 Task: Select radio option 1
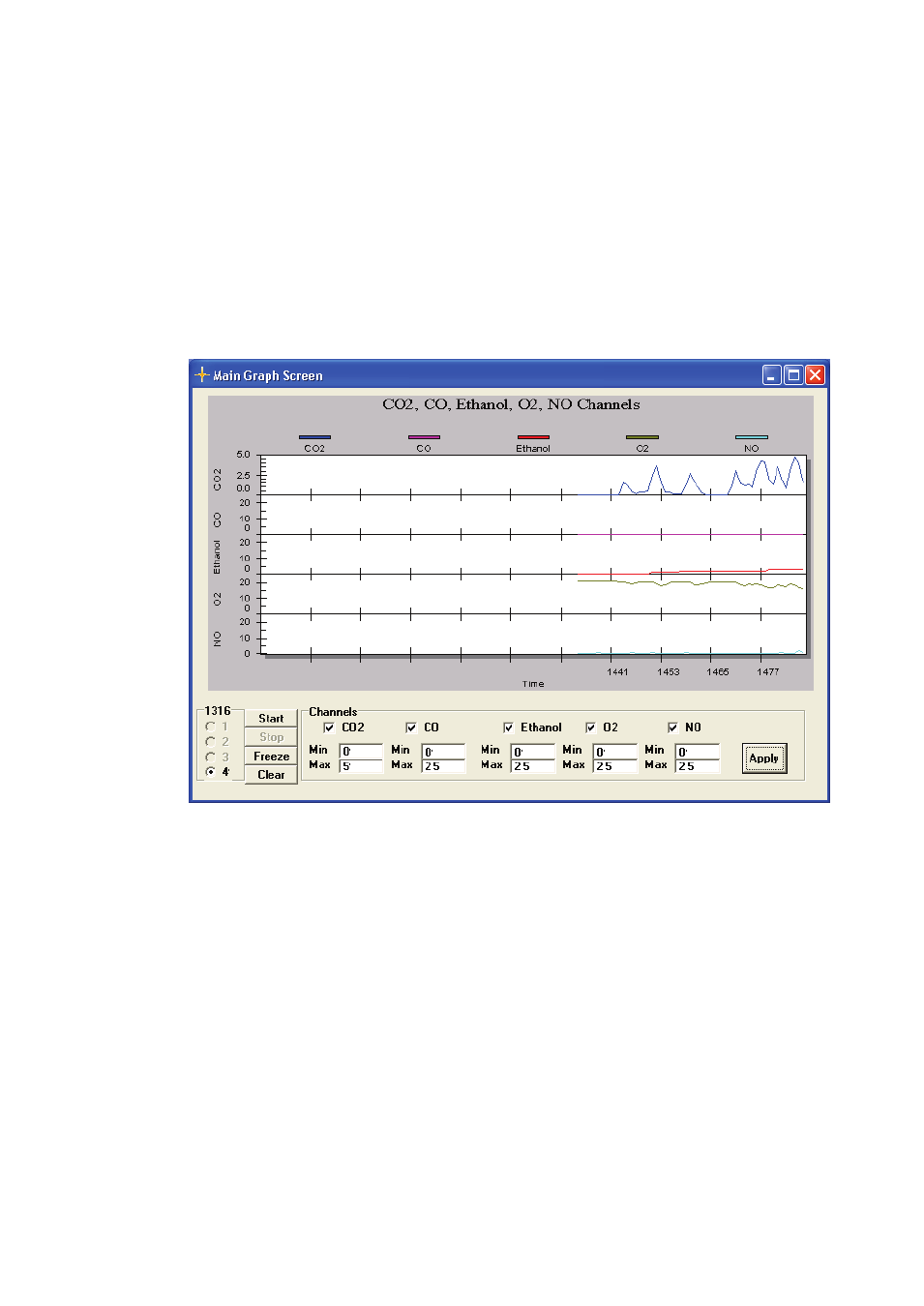coord(210,727)
